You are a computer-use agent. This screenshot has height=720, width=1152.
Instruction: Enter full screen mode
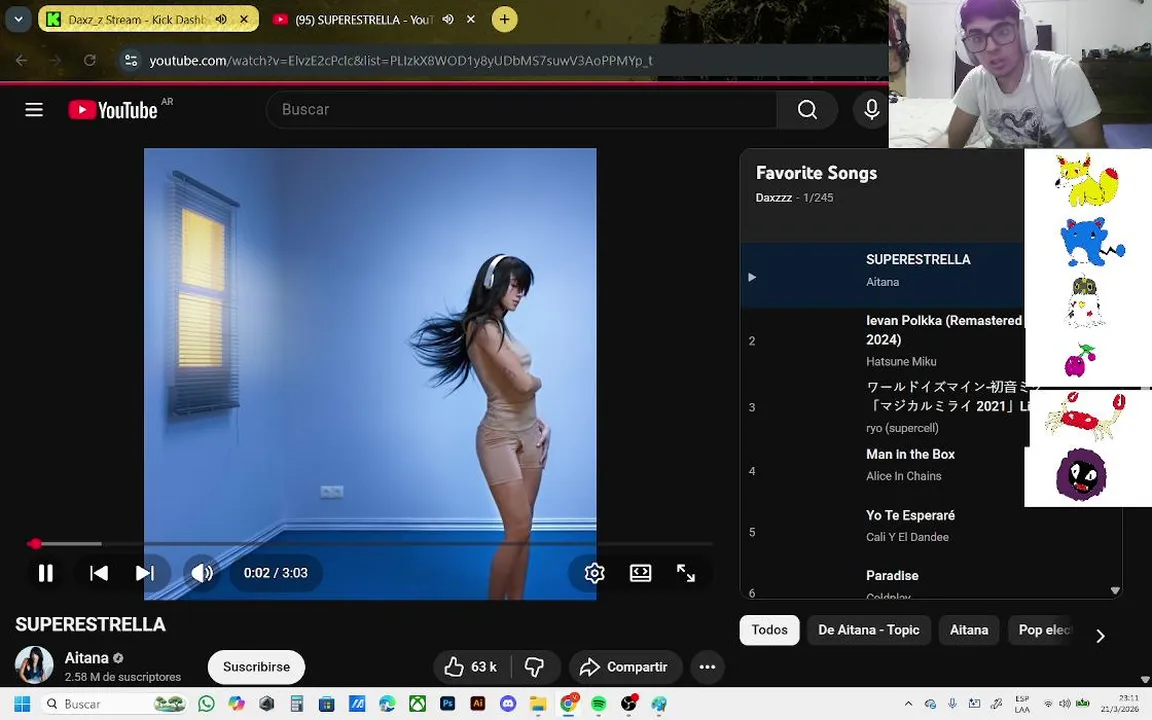(x=685, y=573)
